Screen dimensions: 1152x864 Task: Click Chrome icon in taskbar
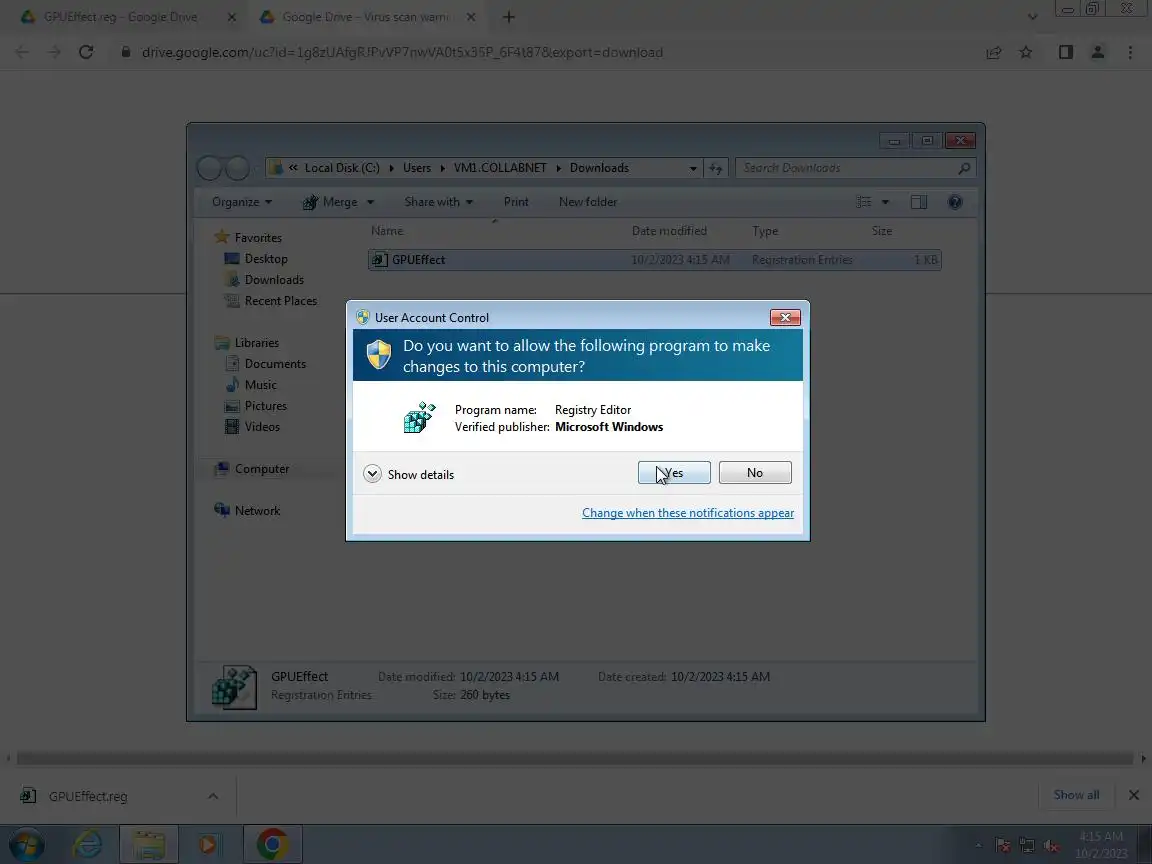click(272, 844)
